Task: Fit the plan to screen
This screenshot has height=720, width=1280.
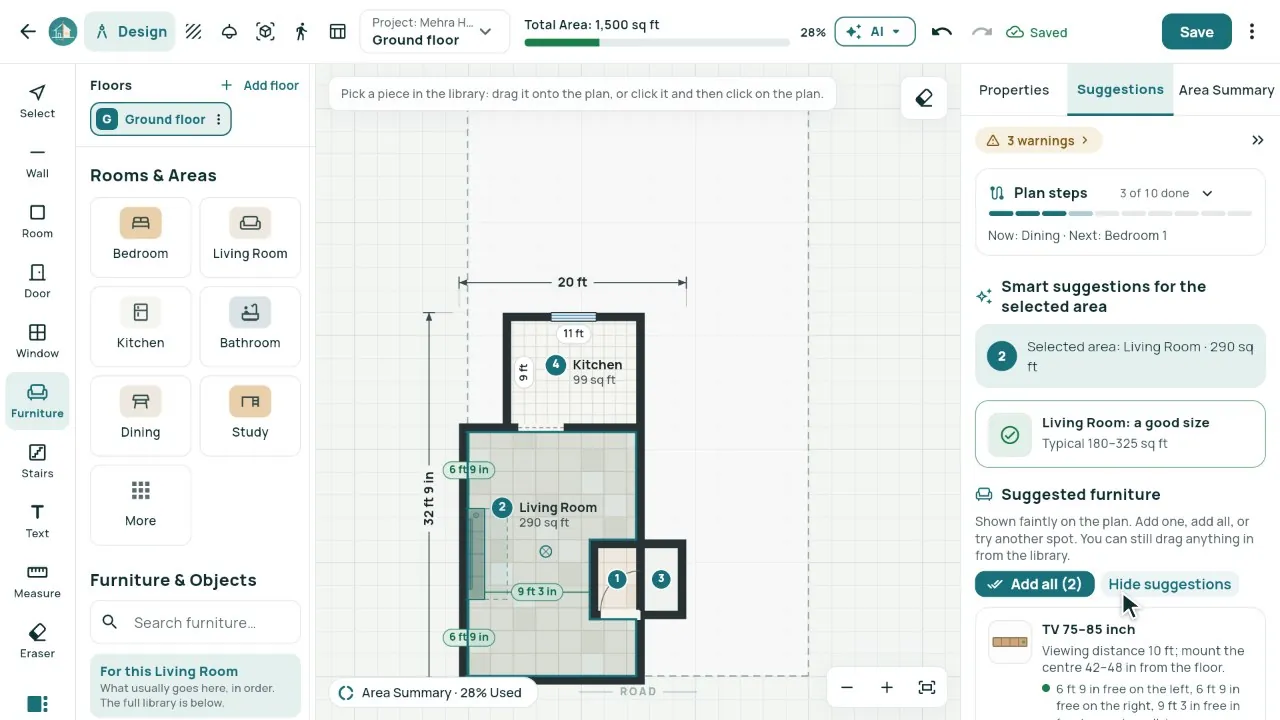Action: [927, 687]
